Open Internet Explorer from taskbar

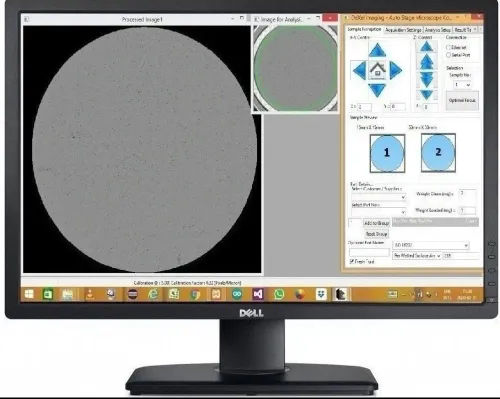click(153, 294)
